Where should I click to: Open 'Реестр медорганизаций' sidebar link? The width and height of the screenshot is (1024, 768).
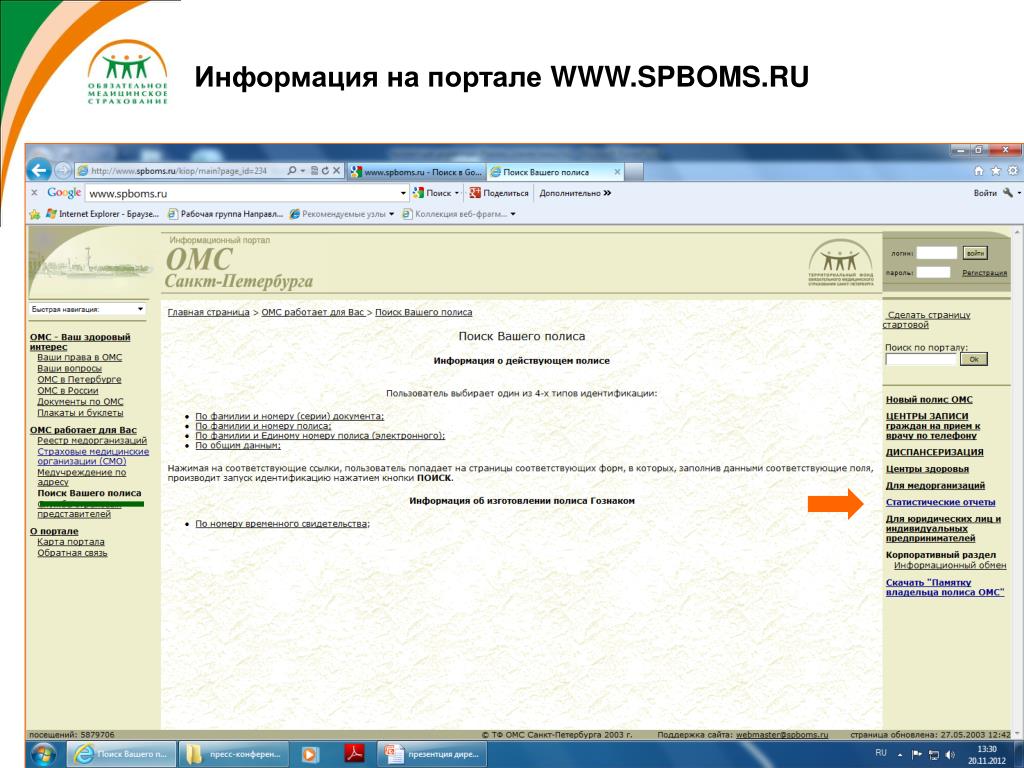coord(92,441)
